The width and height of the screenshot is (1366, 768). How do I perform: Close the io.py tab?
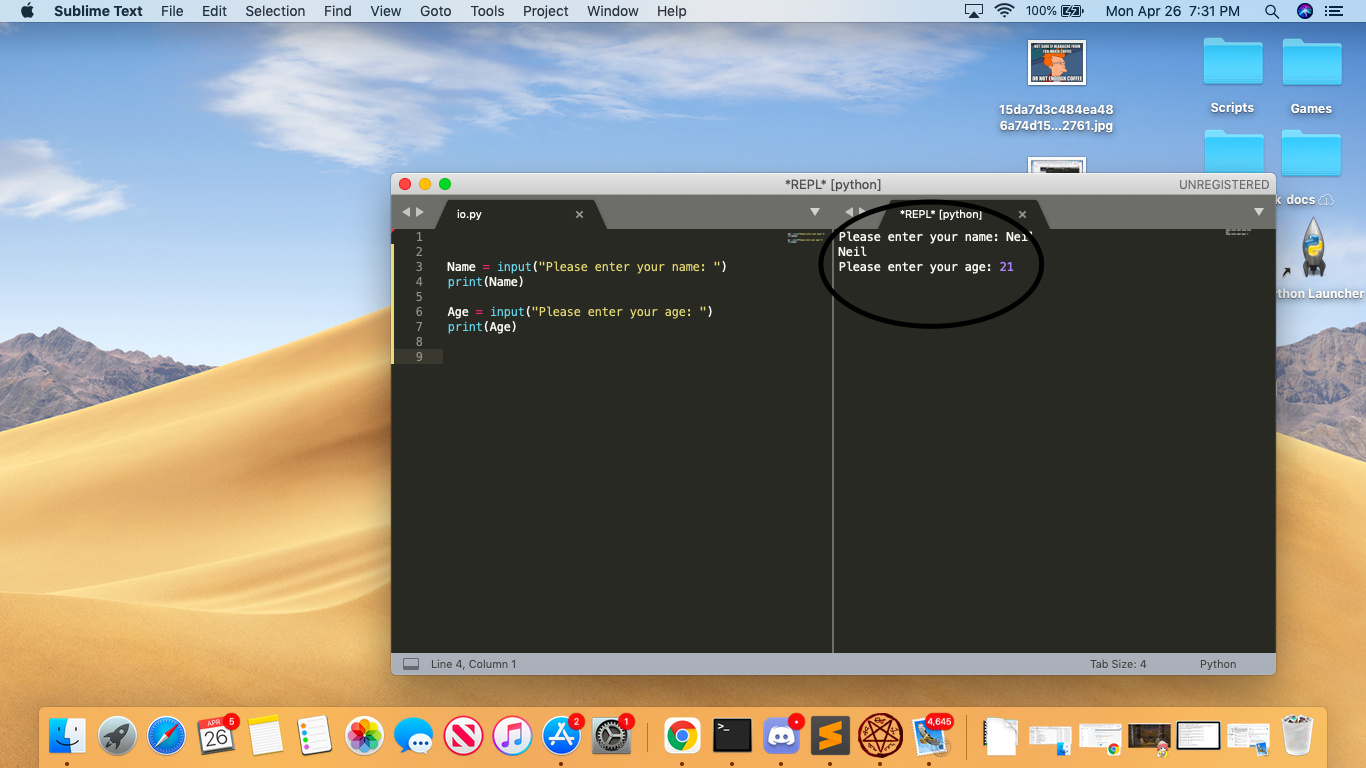coord(579,214)
